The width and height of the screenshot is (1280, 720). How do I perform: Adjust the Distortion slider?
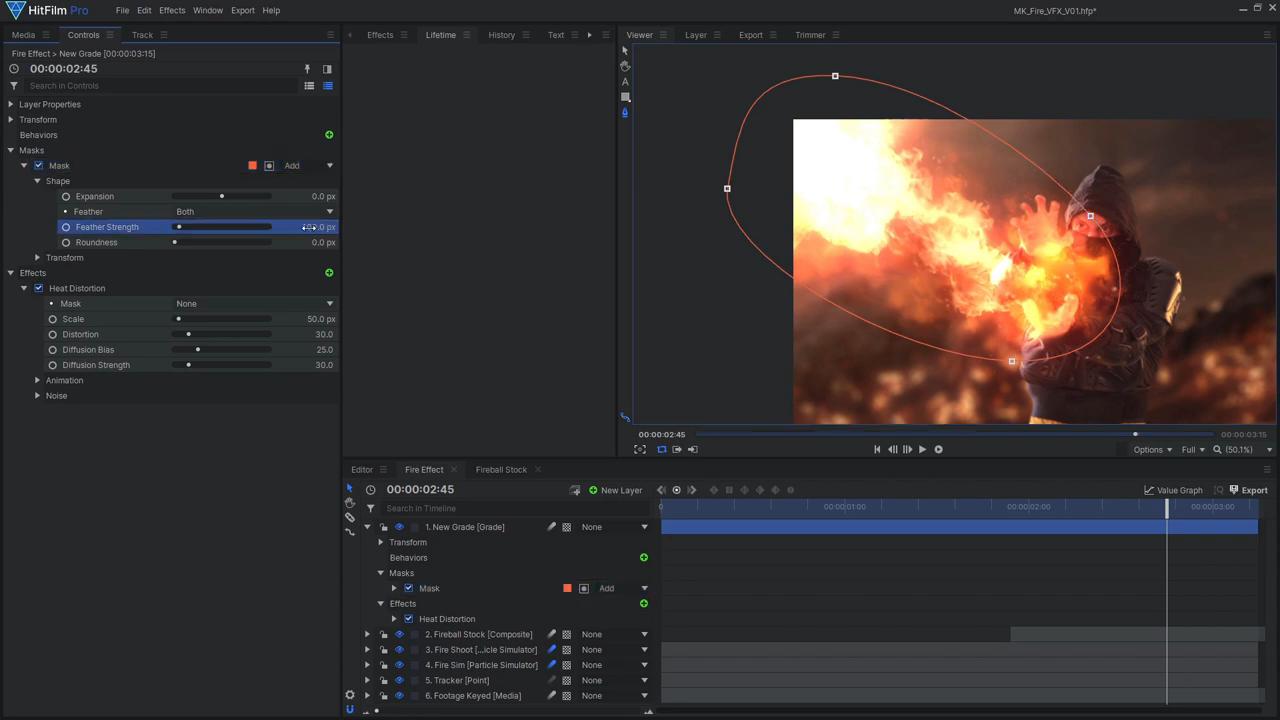click(x=221, y=335)
